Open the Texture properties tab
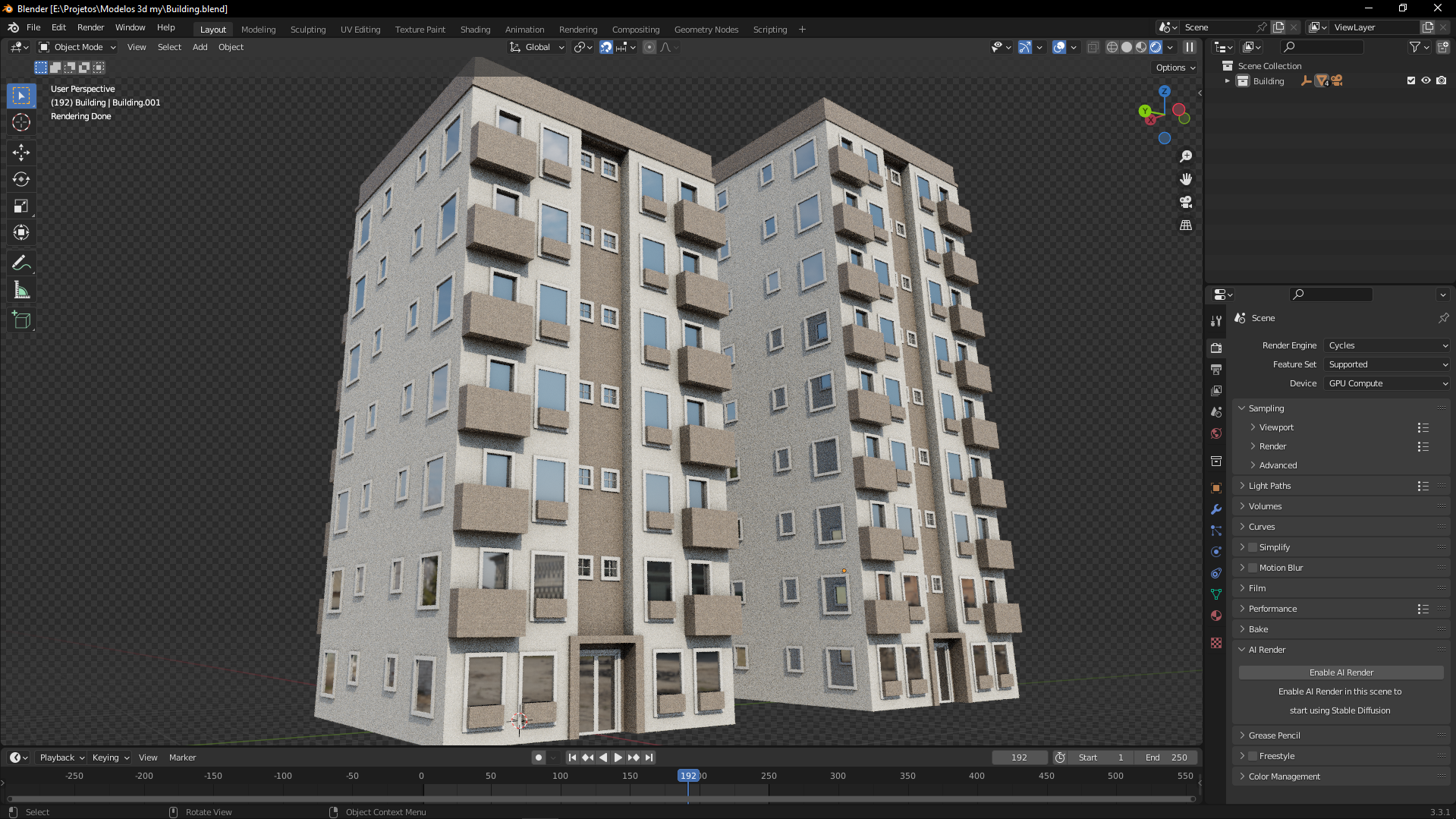Viewport: 1456px width, 819px height. coord(1216,643)
